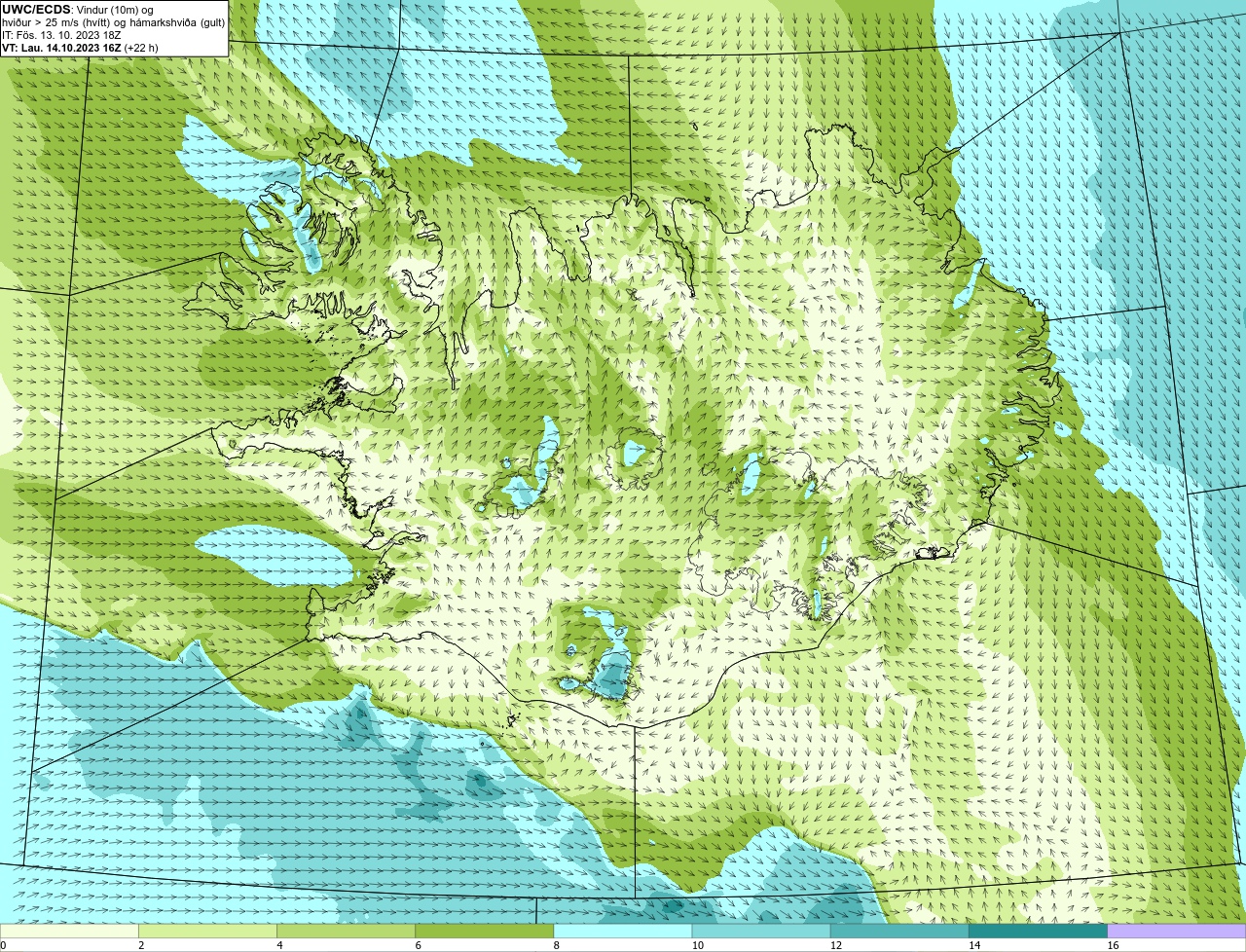Click the legend scale label '16'
Image resolution: width=1246 pixels, height=952 pixels.
coord(1114,945)
